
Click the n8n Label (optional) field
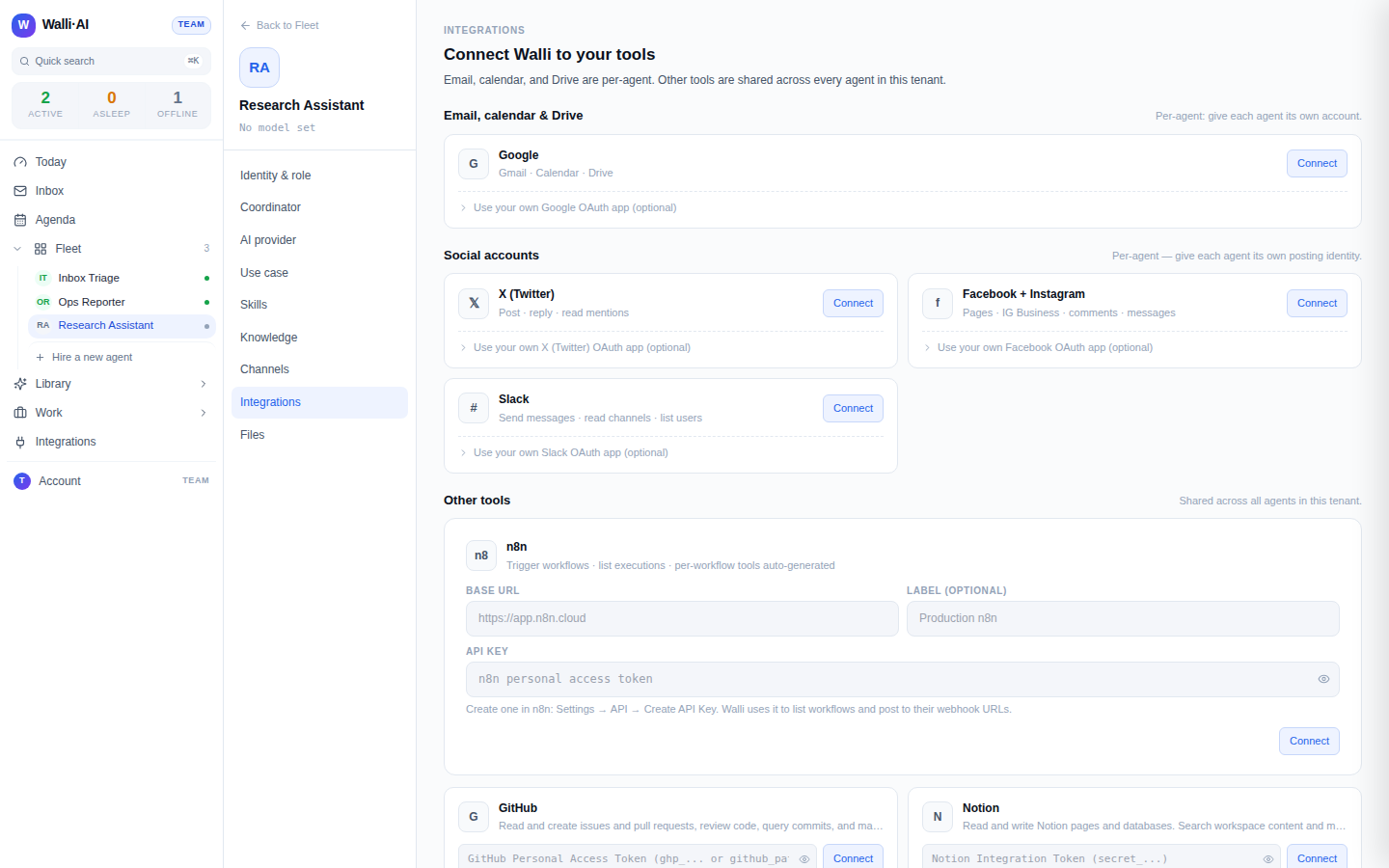coord(1123,618)
